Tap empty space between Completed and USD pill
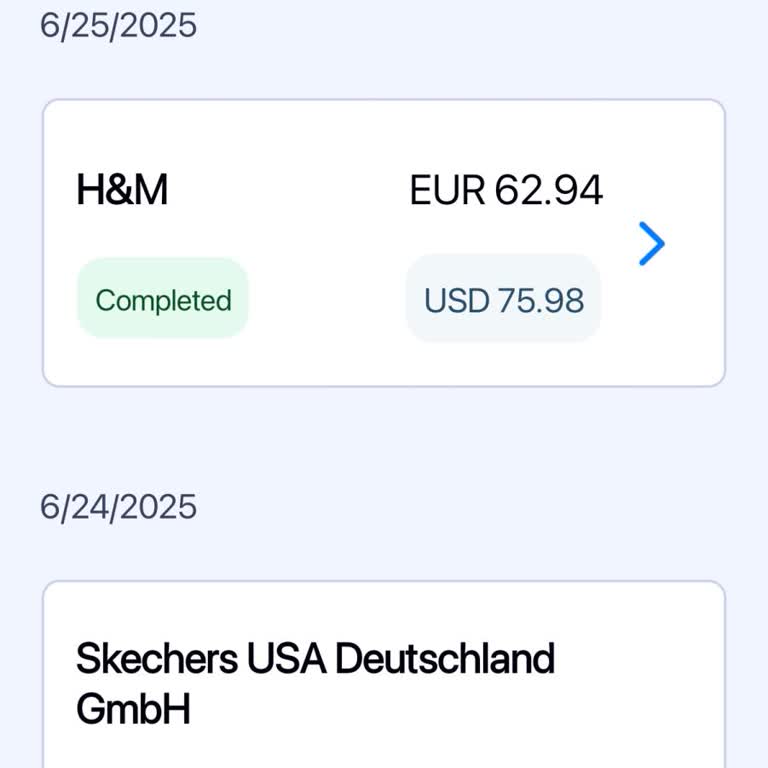This screenshot has width=768, height=768. (326, 300)
